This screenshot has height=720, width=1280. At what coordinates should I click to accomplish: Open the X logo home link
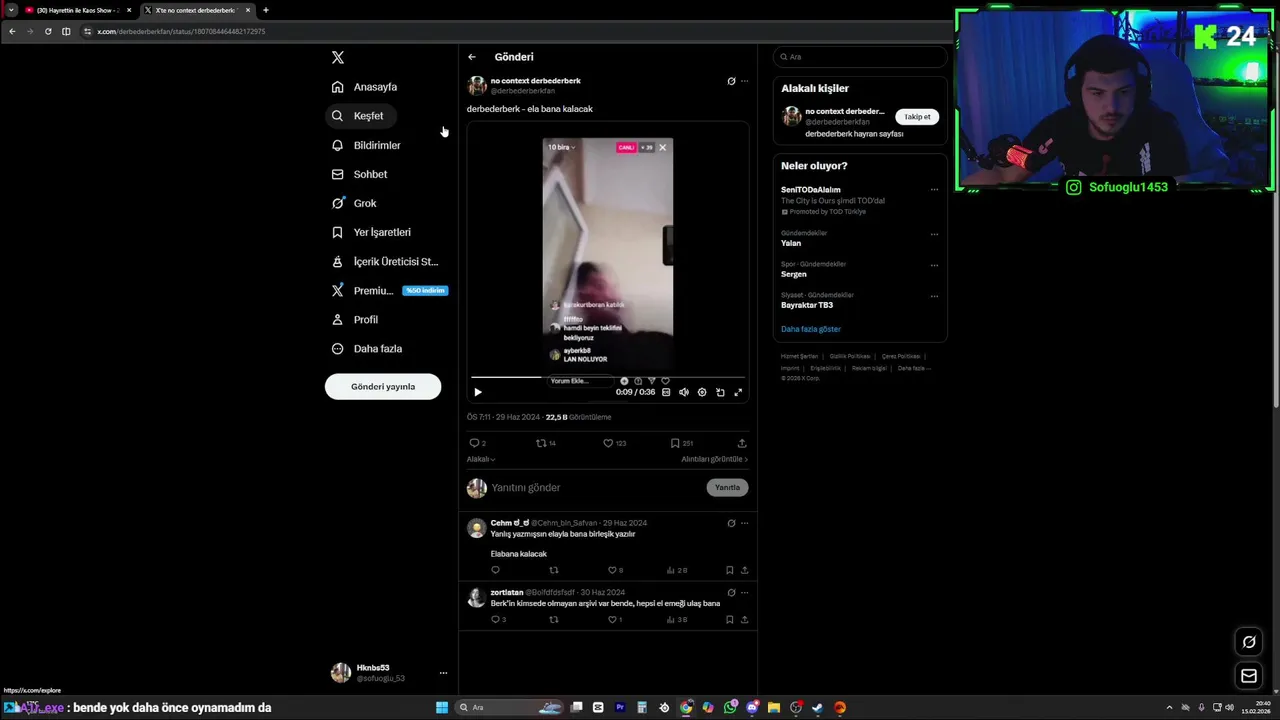(x=338, y=58)
